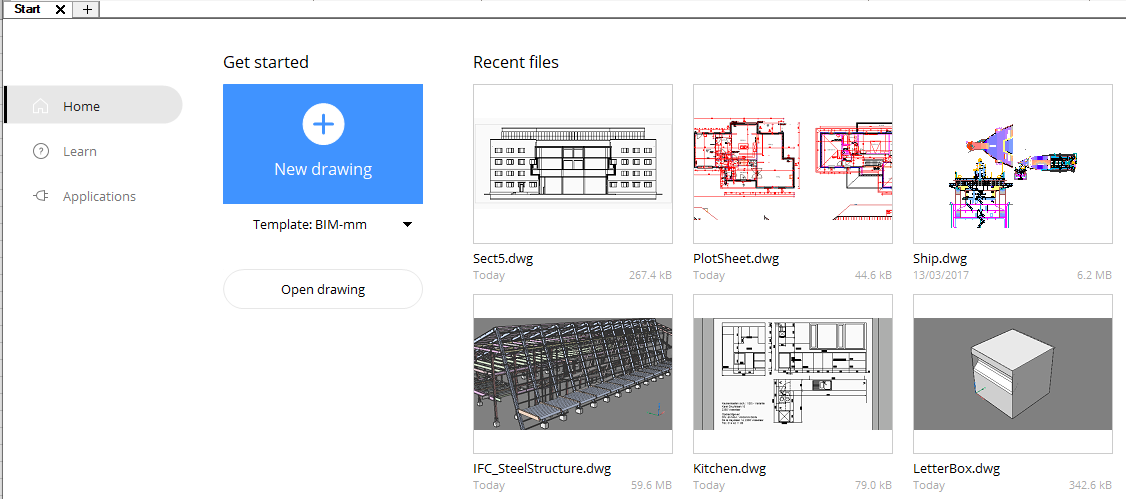Close the Start tab
The width and height of the screenshot is (1126, 499).
point(60,9)
